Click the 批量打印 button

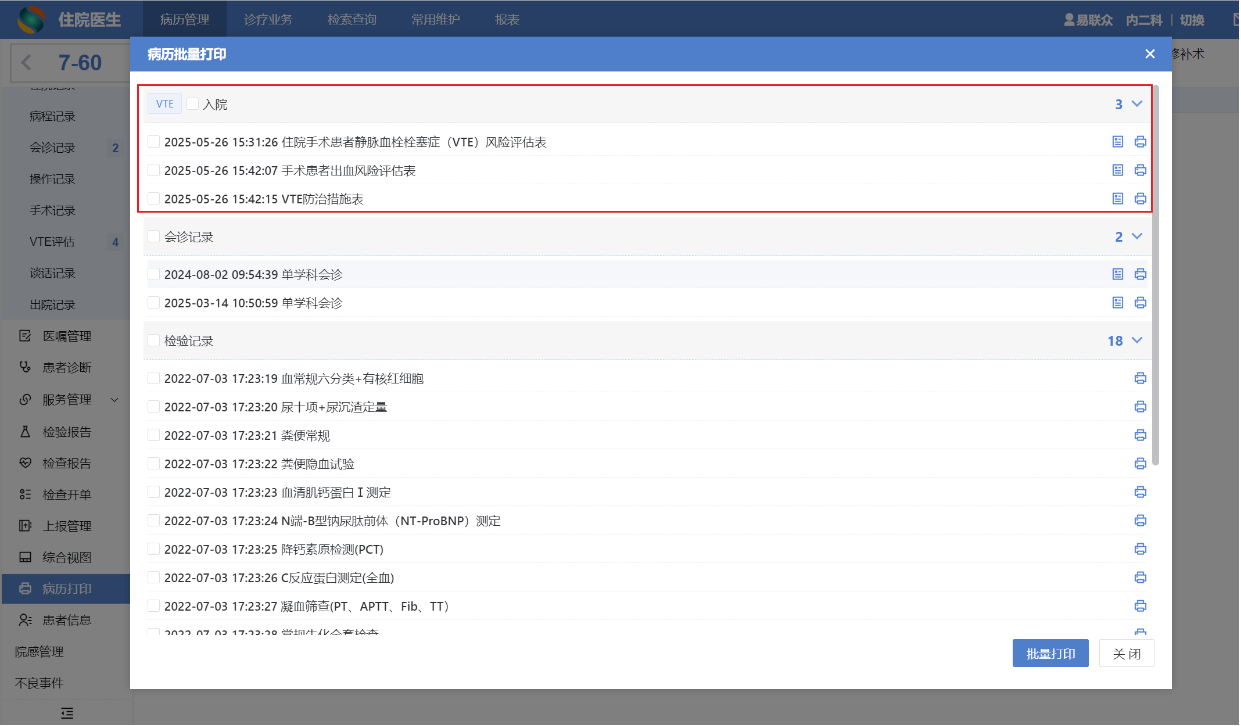click(x=1050, y=654)
